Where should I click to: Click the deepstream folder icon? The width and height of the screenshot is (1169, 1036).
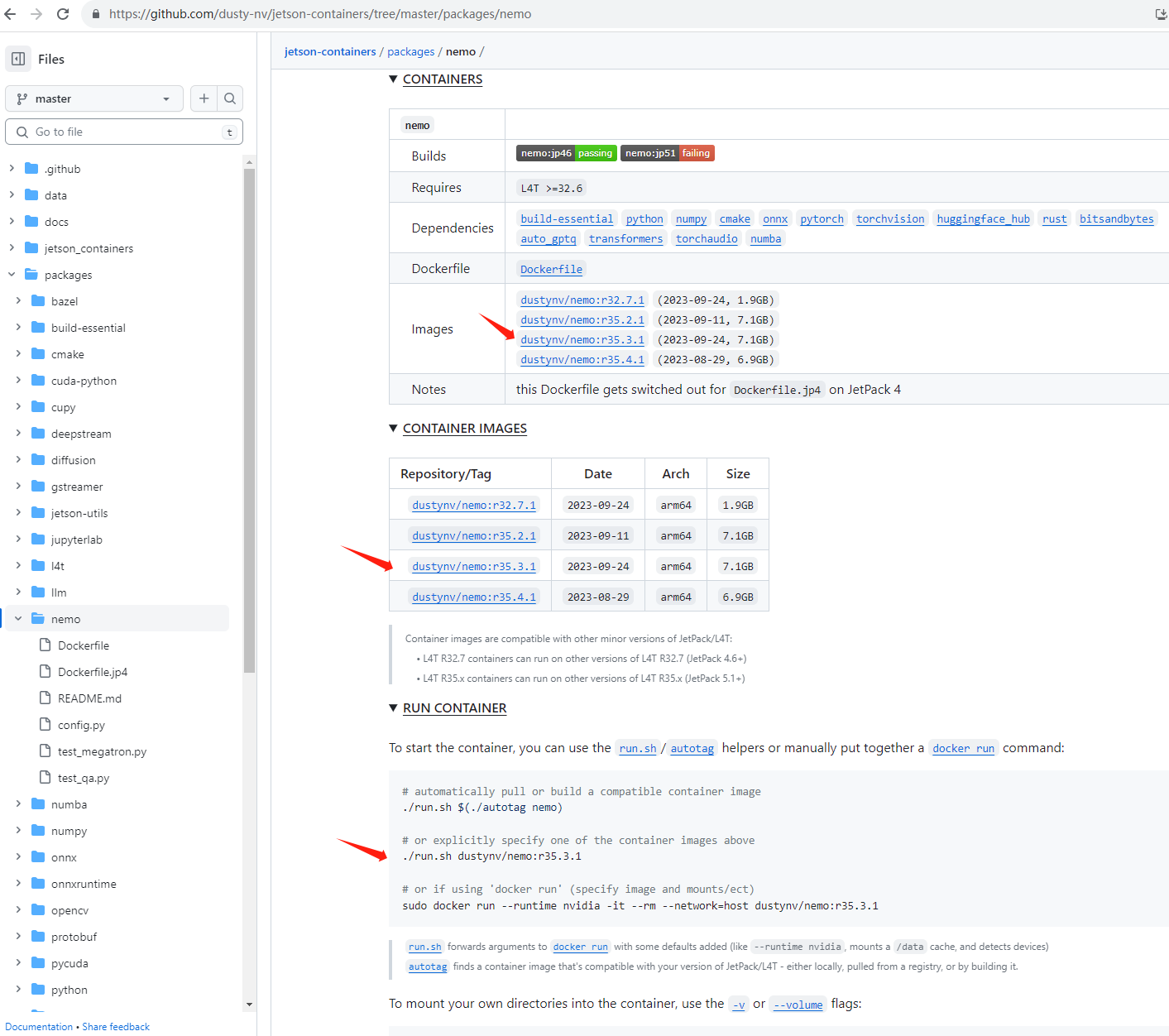(38, 433)
